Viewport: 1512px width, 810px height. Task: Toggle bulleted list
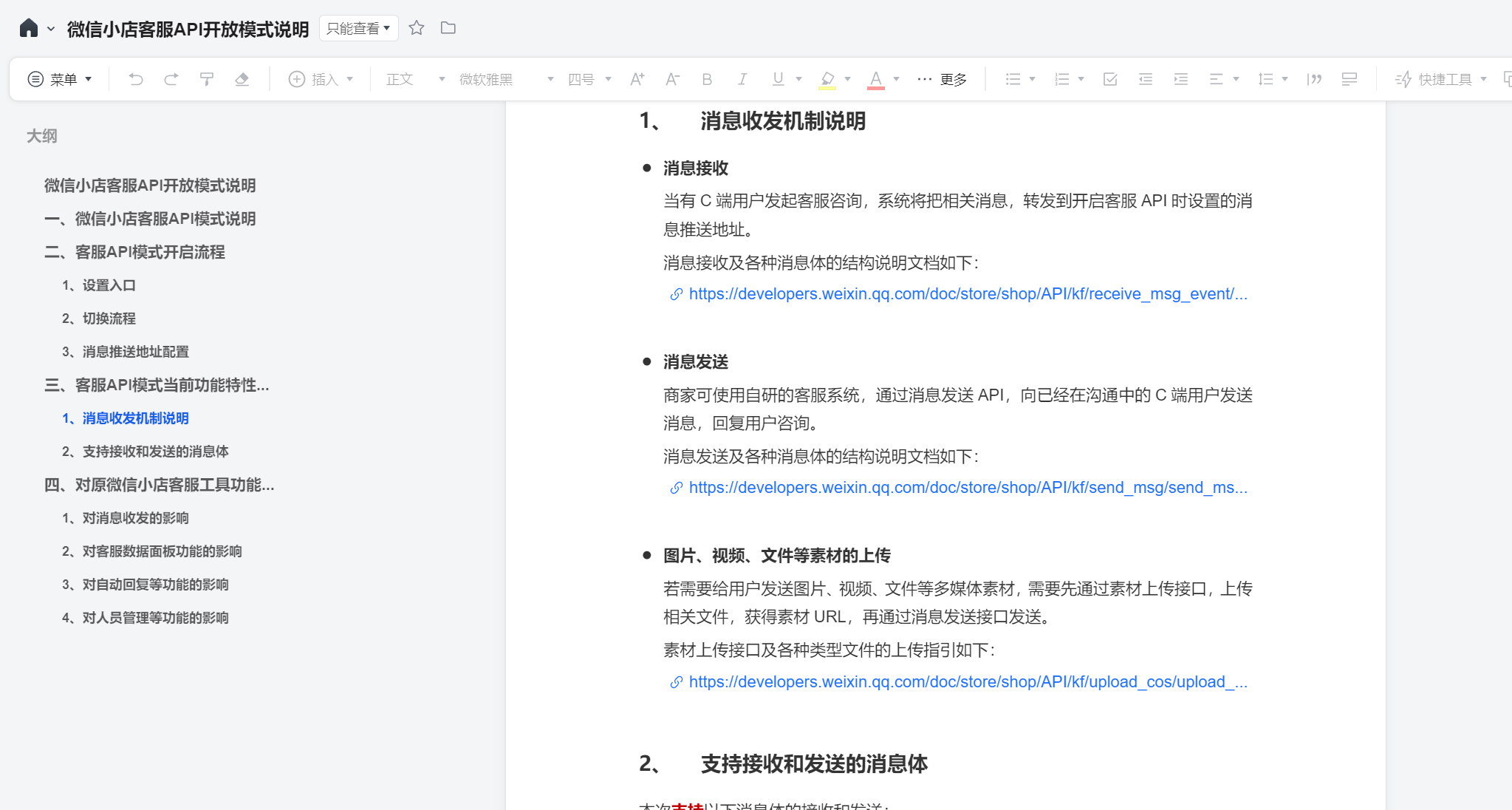tap(1013, 79)
